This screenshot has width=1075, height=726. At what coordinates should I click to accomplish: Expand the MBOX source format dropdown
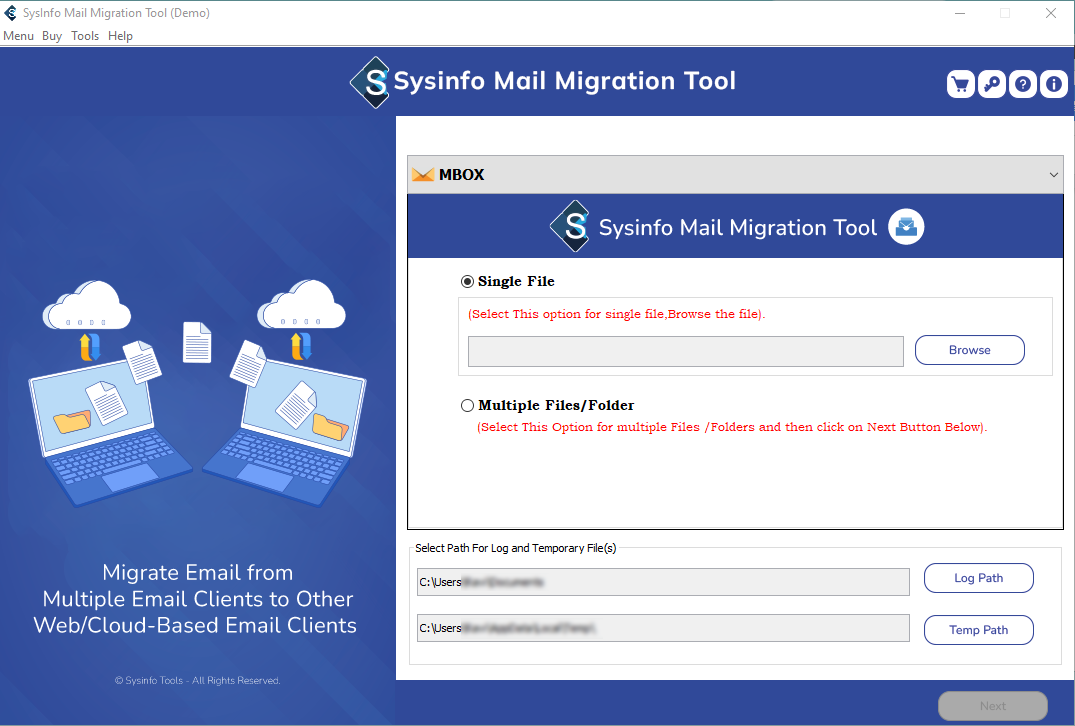click(x=735, y=175)
